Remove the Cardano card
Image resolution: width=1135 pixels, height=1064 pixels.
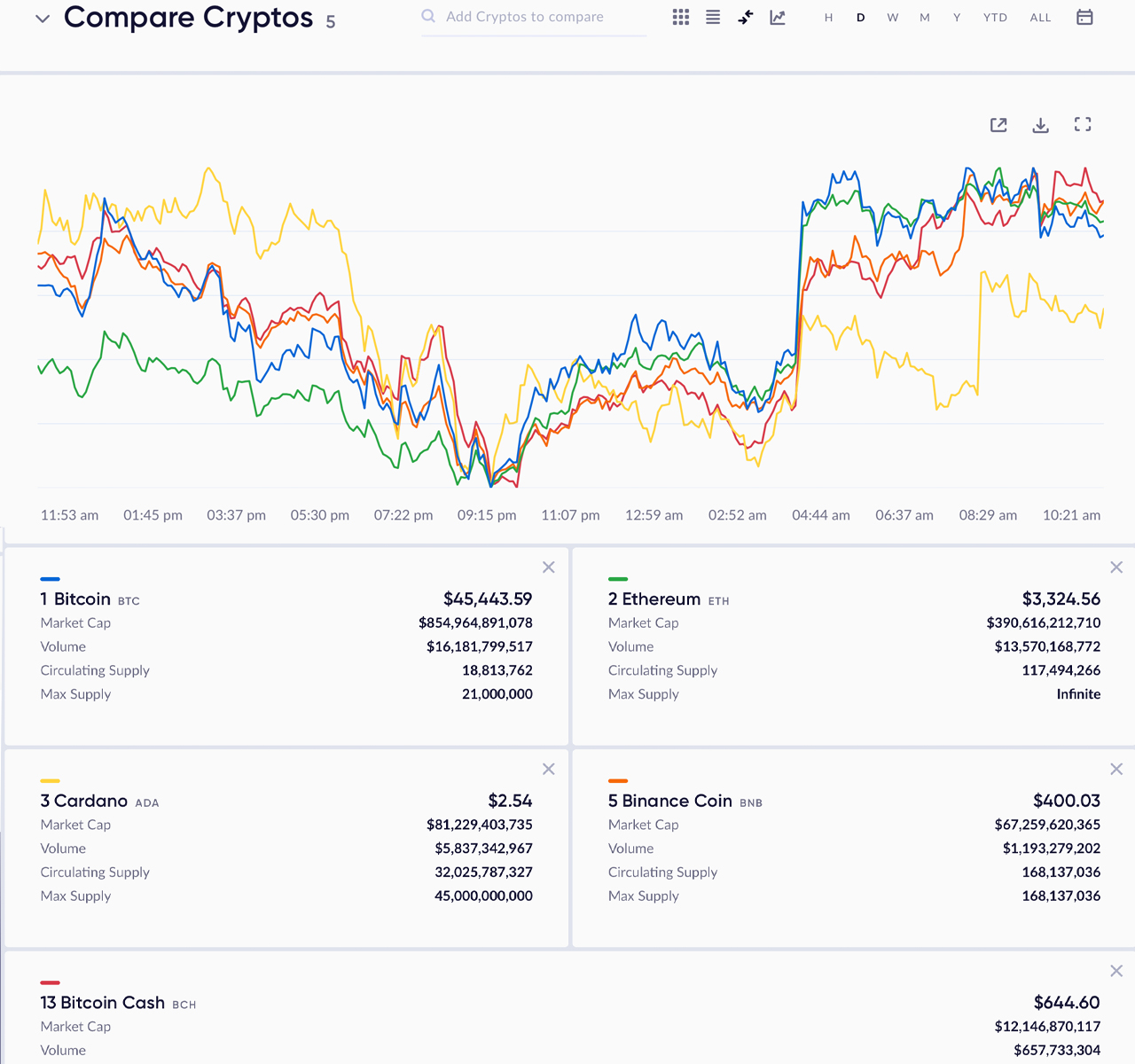click(549, 769)
